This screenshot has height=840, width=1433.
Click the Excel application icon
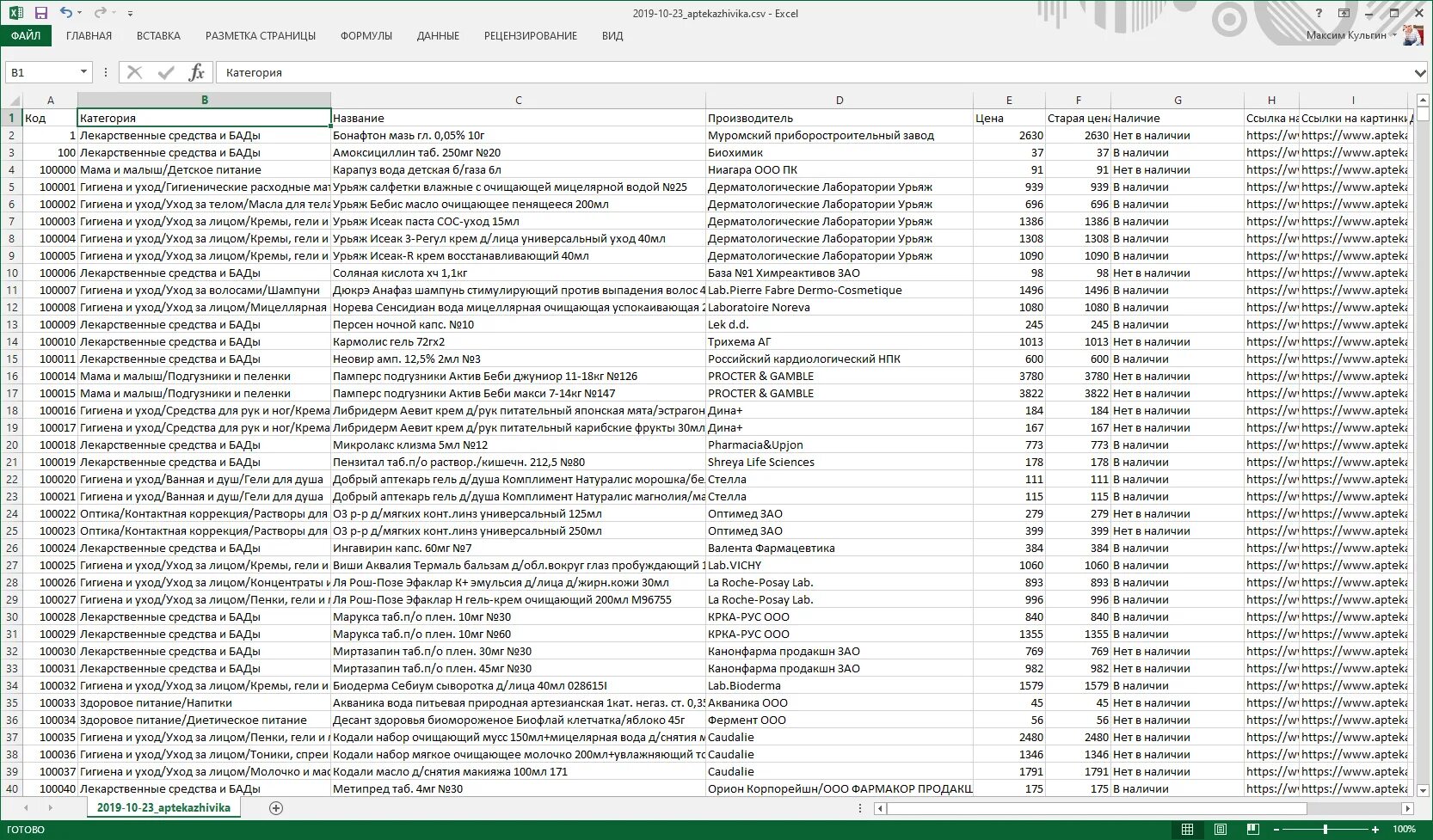point(15,13)
